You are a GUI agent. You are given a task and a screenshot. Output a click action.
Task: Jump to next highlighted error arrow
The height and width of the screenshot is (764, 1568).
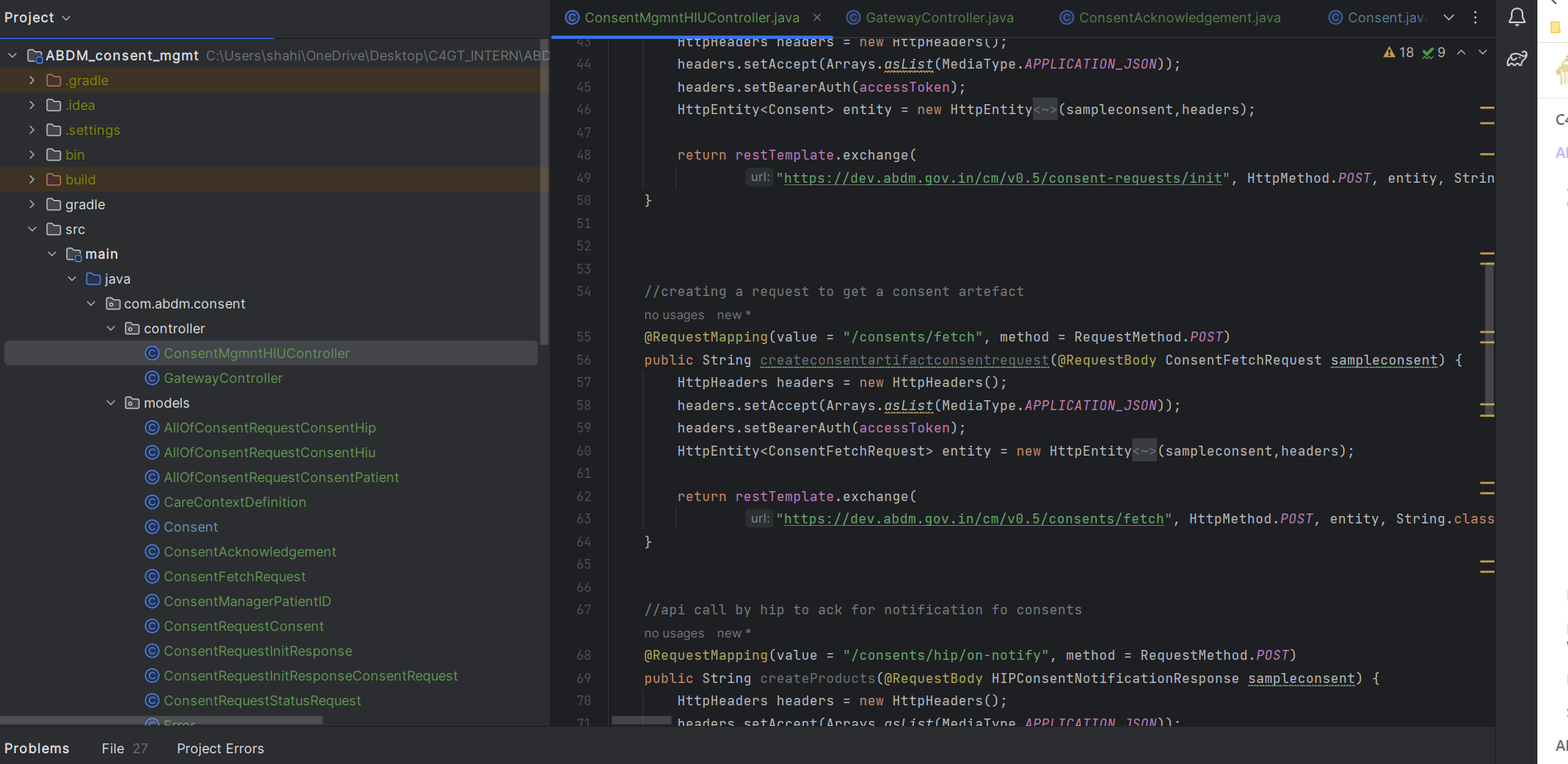(1483, 53)
